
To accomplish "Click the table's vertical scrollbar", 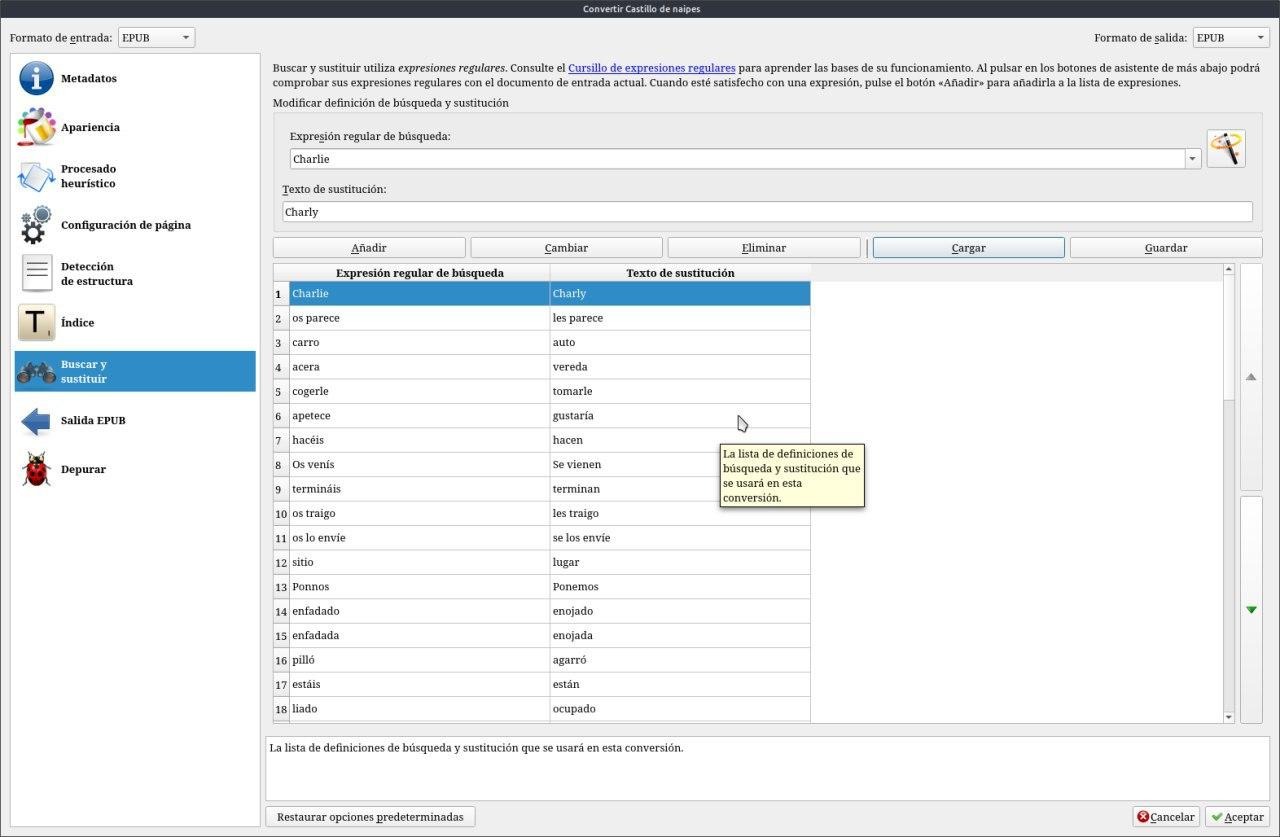I will [x=1229, y=492].
